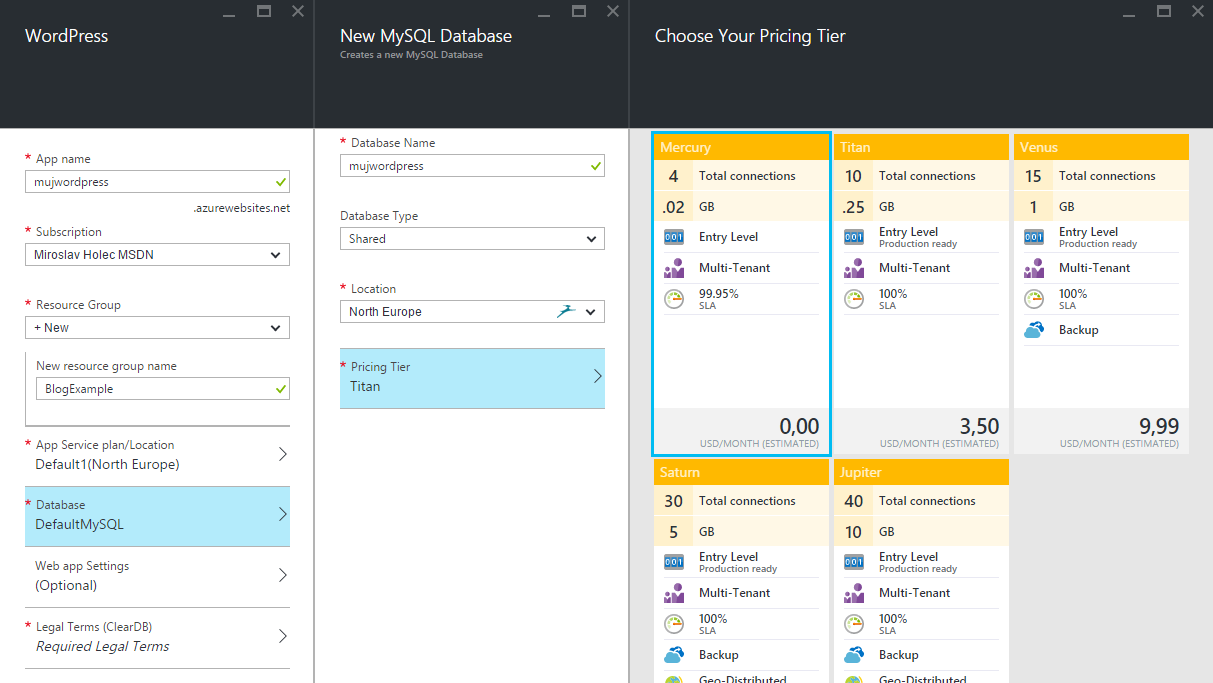
Task: Click the .azurewebsites.net domain suffix text
Action: (241, 208)
